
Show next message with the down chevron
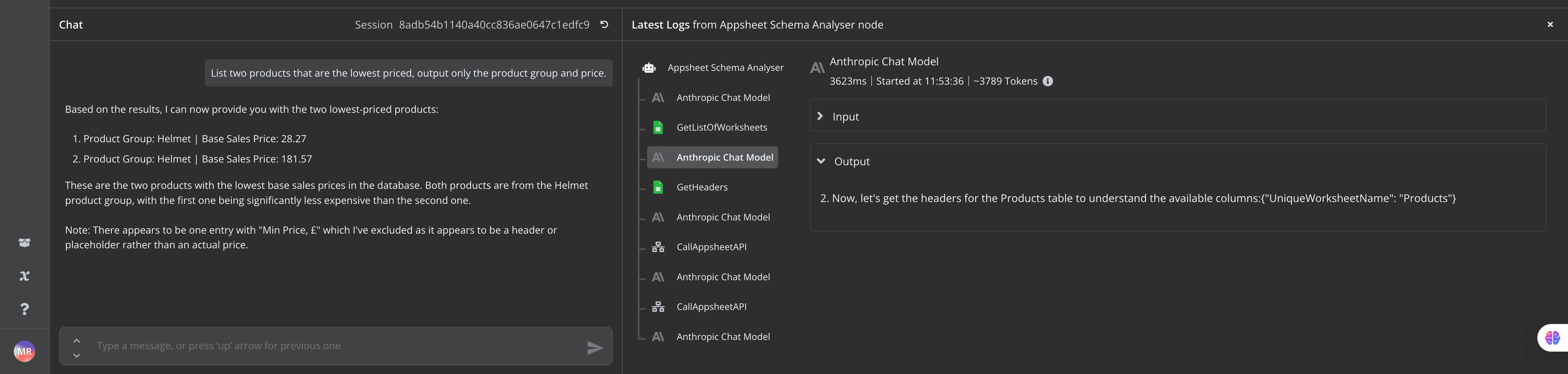tap(77, 355)
